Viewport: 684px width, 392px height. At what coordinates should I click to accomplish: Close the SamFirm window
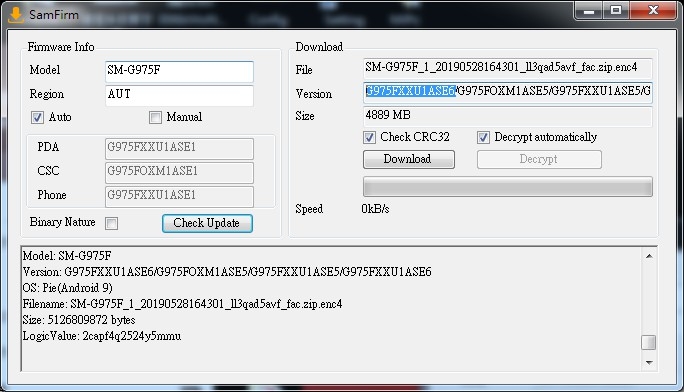[x=653, y=10]
